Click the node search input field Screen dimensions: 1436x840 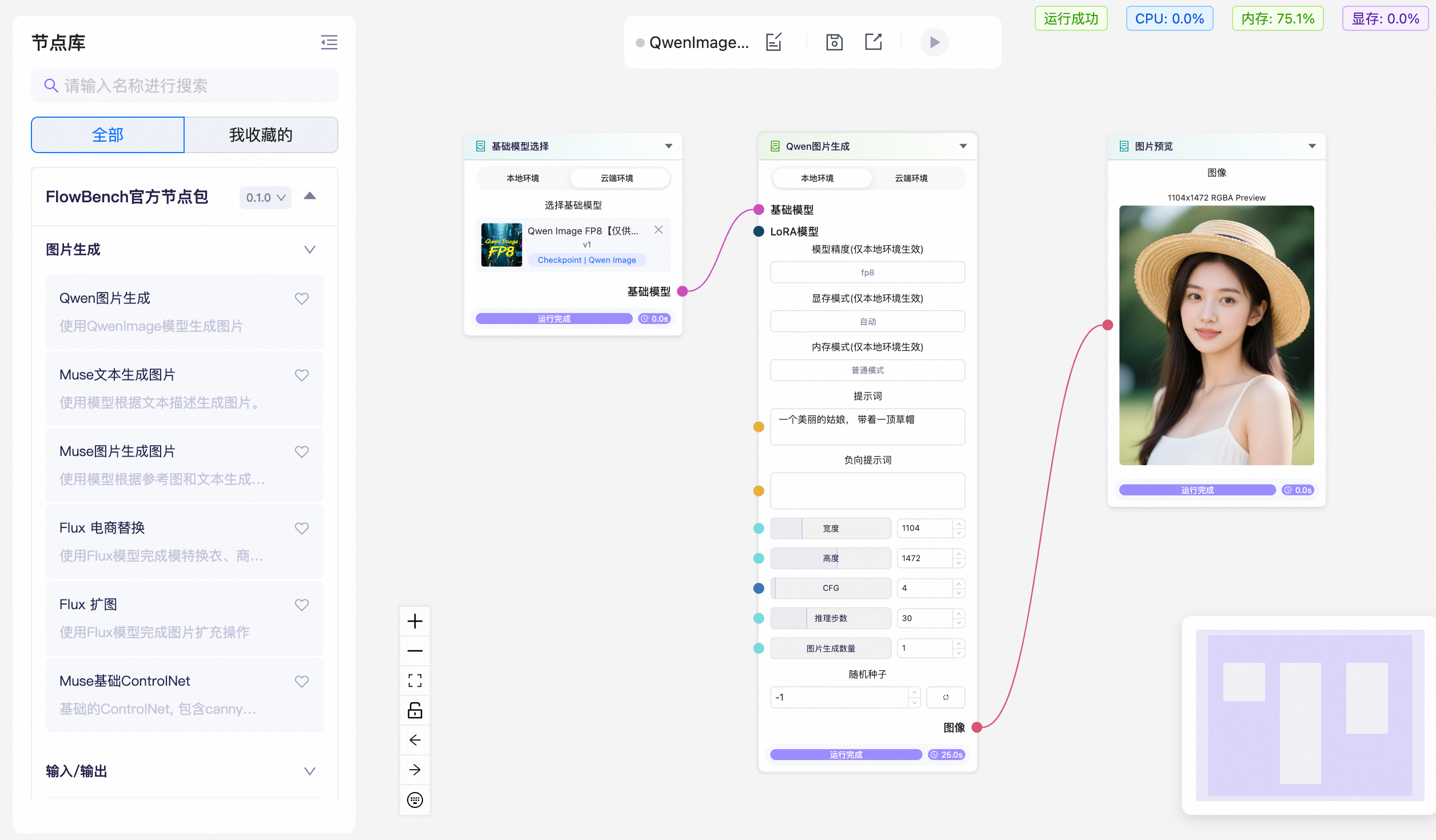coord(185,86)
